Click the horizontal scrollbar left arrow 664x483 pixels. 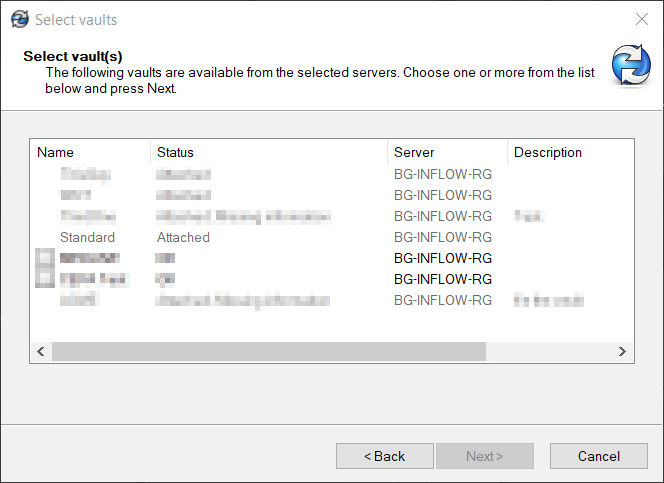[x=41, y=351]
